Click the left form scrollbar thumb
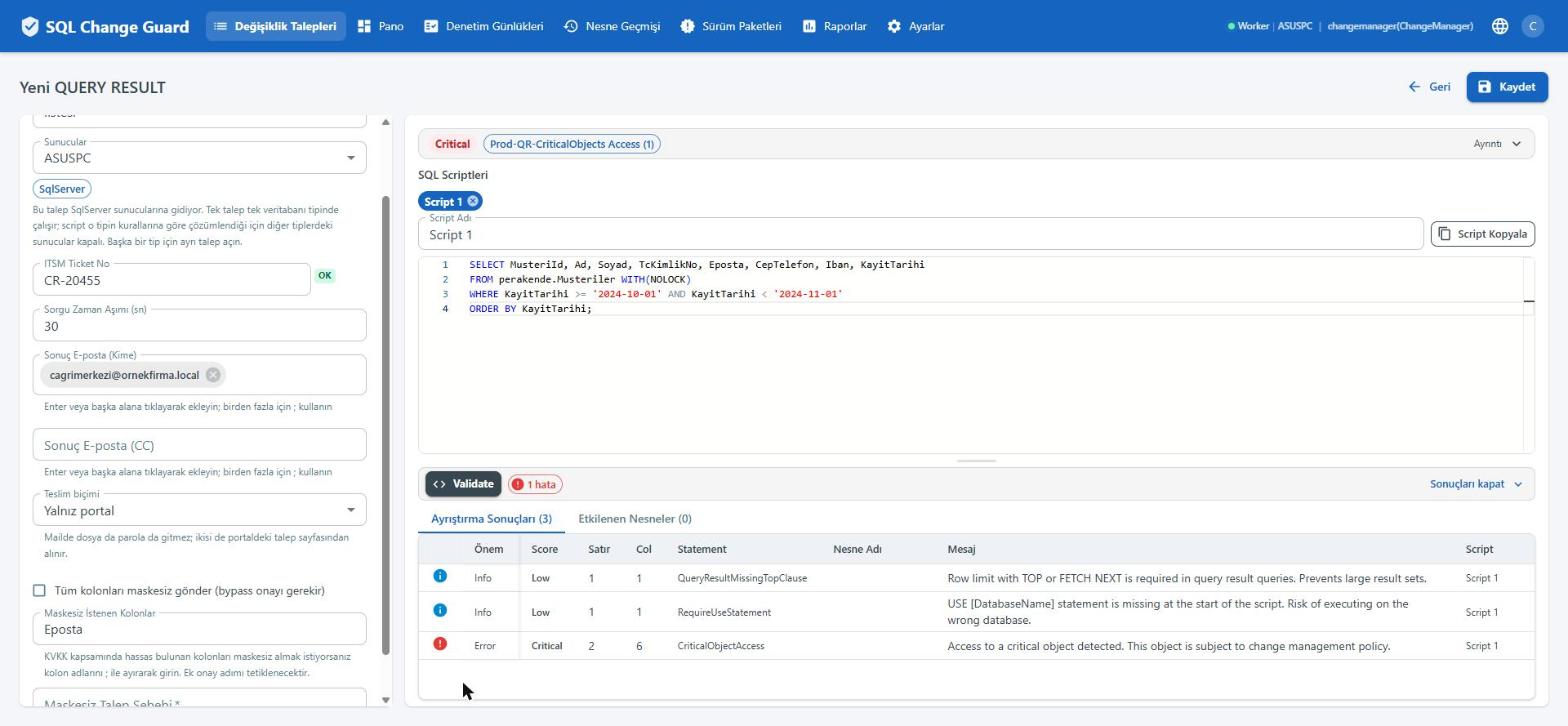The image size is (1568, 726). 386,425
